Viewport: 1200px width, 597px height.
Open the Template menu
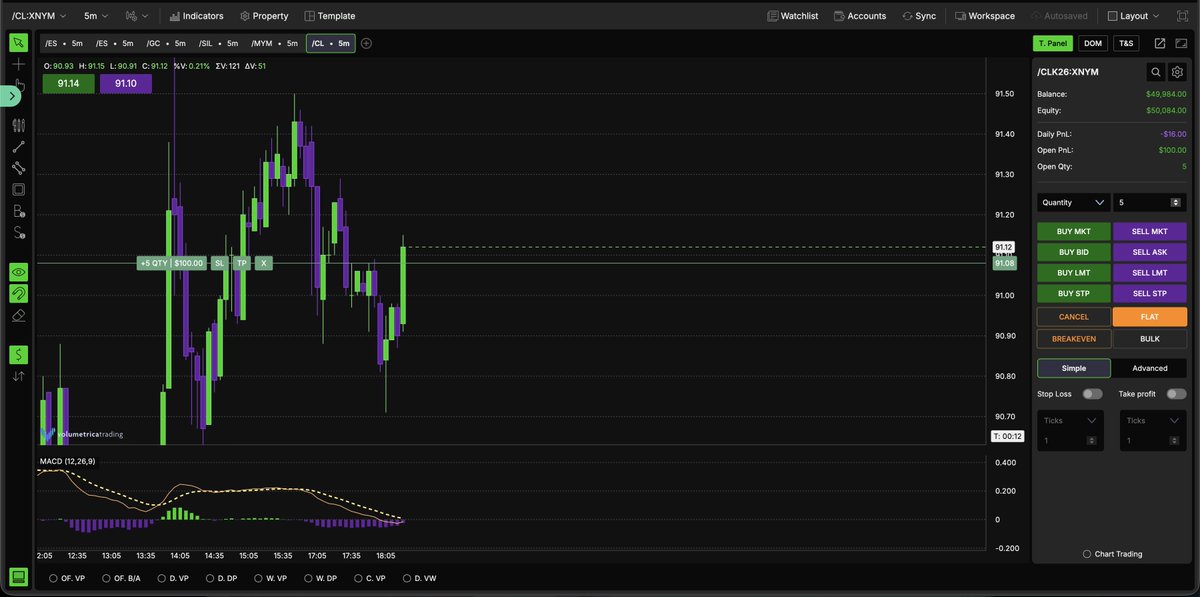coord(330,16)
